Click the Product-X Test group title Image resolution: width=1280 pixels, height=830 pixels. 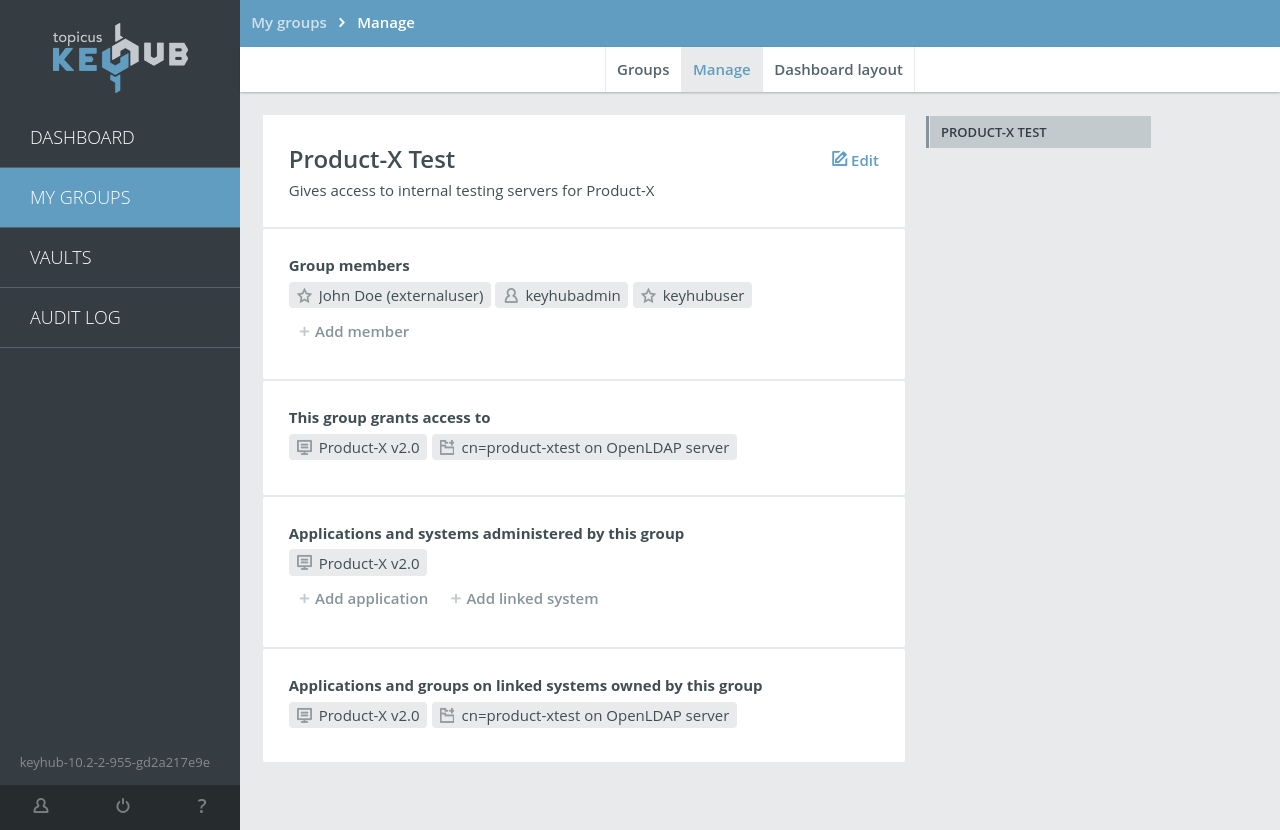pyautogui.click(x=372, y=159)
